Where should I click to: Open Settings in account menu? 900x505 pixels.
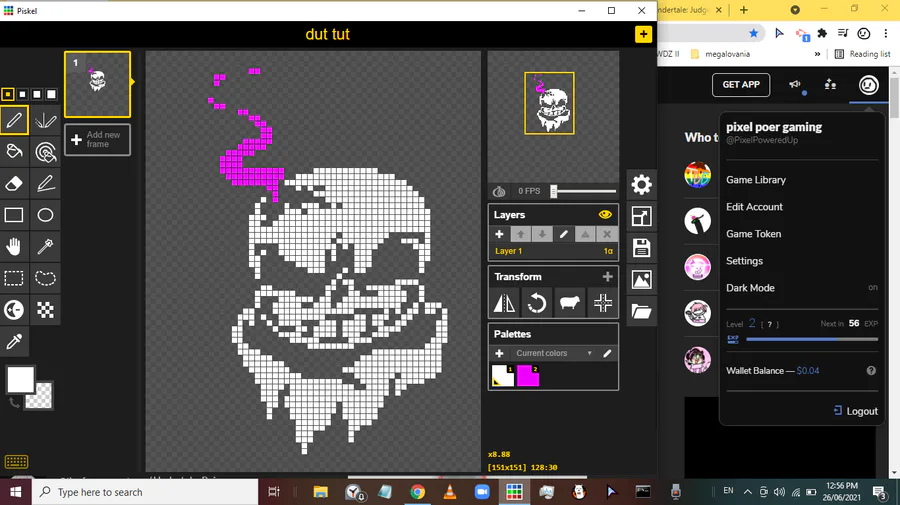[x=744, y=261]
